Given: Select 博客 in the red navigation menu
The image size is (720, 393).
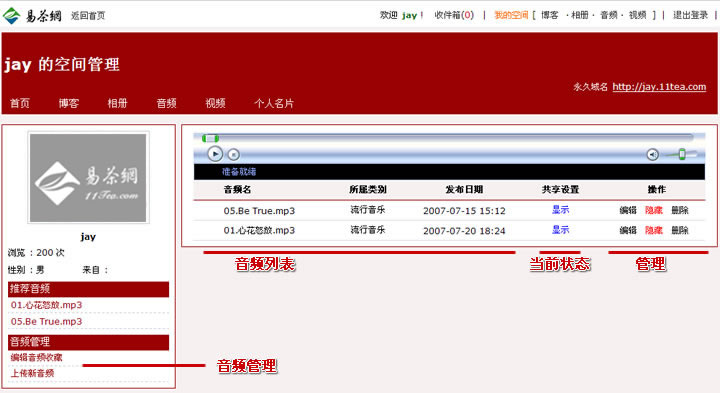Looking at the screenshot, I should click(69, 103).
